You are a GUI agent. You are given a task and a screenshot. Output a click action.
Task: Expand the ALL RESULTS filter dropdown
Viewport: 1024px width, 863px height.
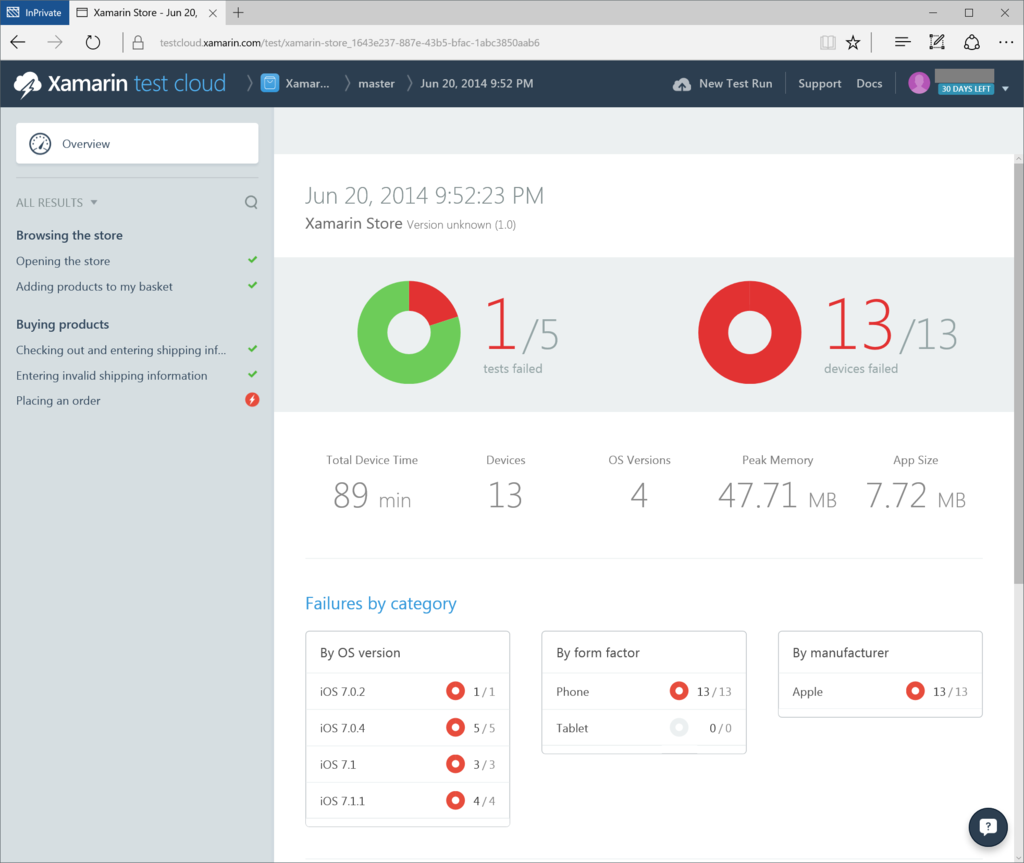click(57, 203)
